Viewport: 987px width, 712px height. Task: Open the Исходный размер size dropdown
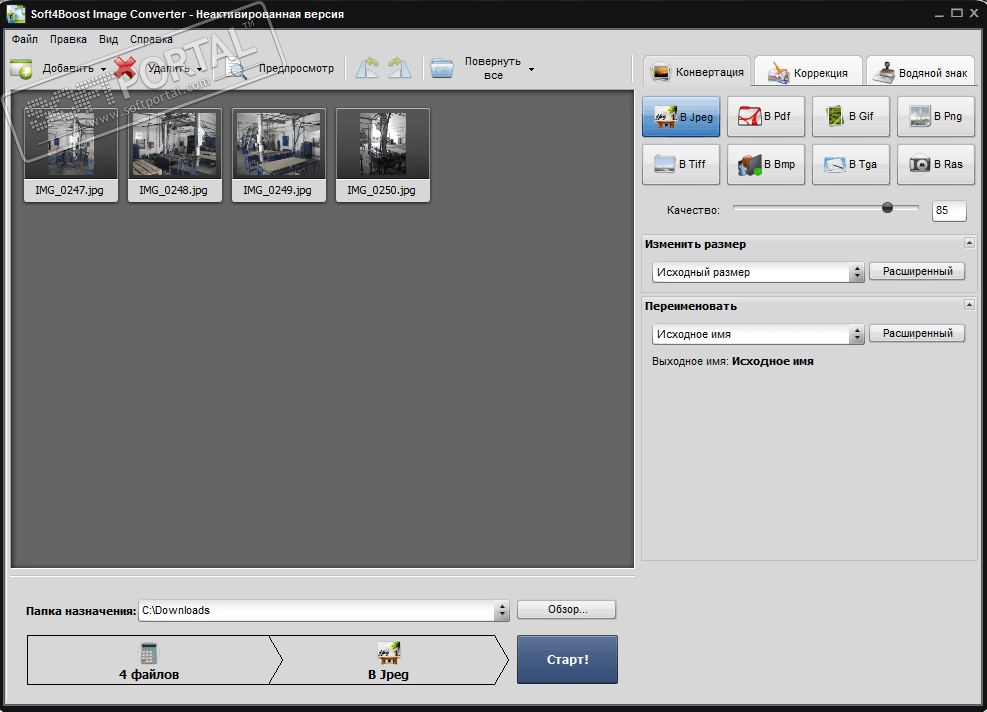coord(758,272)
